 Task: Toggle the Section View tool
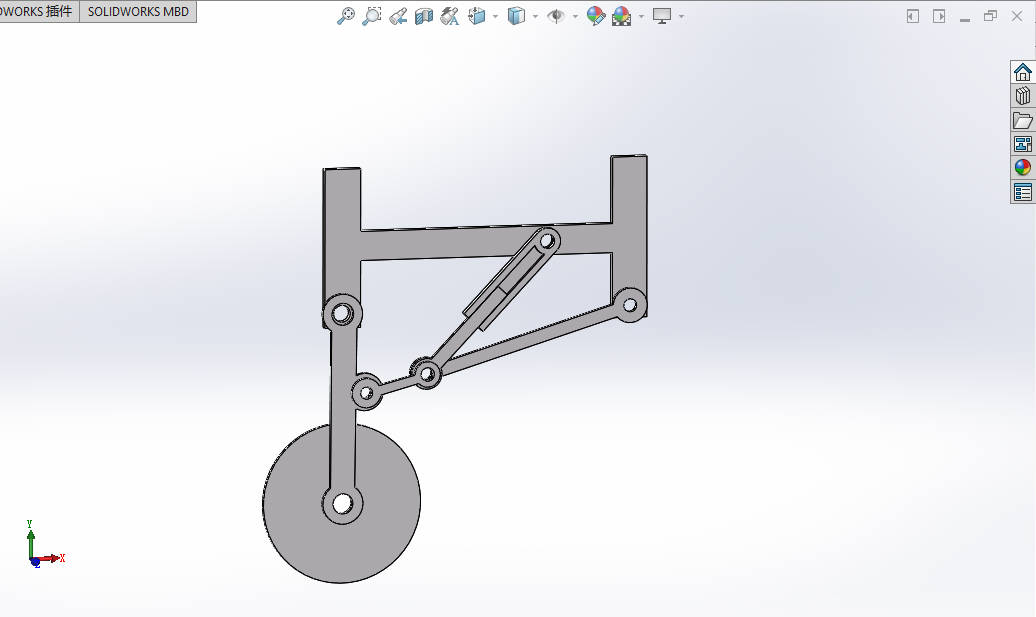coord(424,16)
